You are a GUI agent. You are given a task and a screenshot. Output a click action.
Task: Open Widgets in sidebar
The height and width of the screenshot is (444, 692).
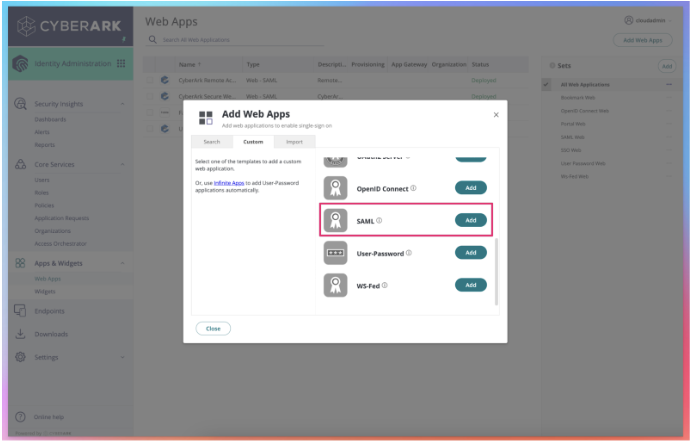click(x=45, y=292)
